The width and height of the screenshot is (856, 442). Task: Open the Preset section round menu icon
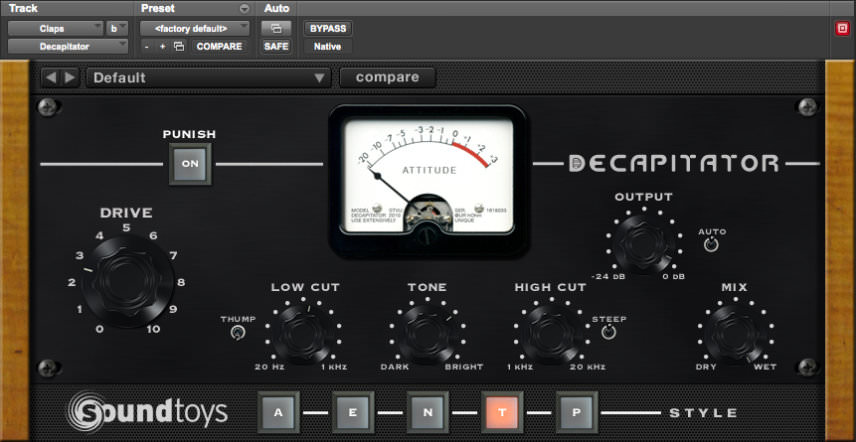[245, 9]
